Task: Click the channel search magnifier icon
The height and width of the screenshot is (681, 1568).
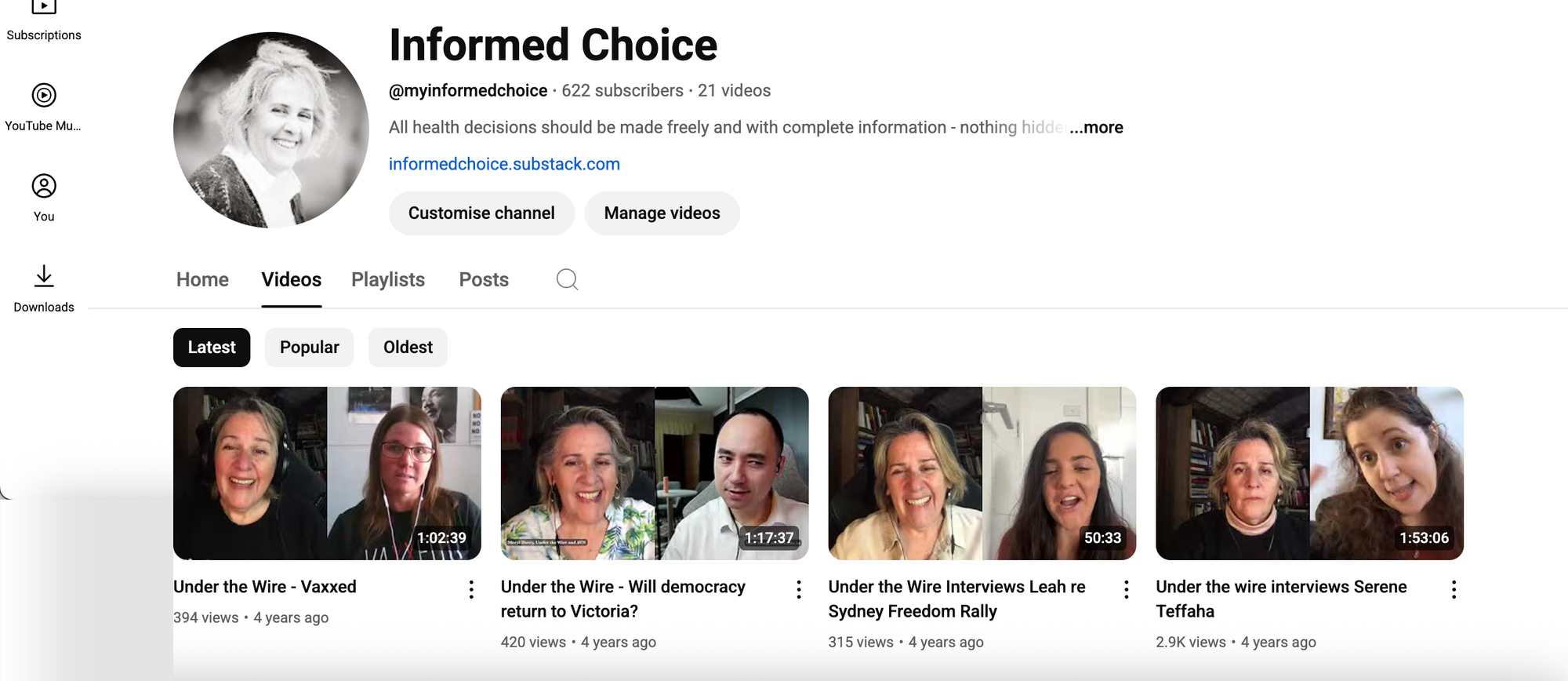Action: [567, 279]
